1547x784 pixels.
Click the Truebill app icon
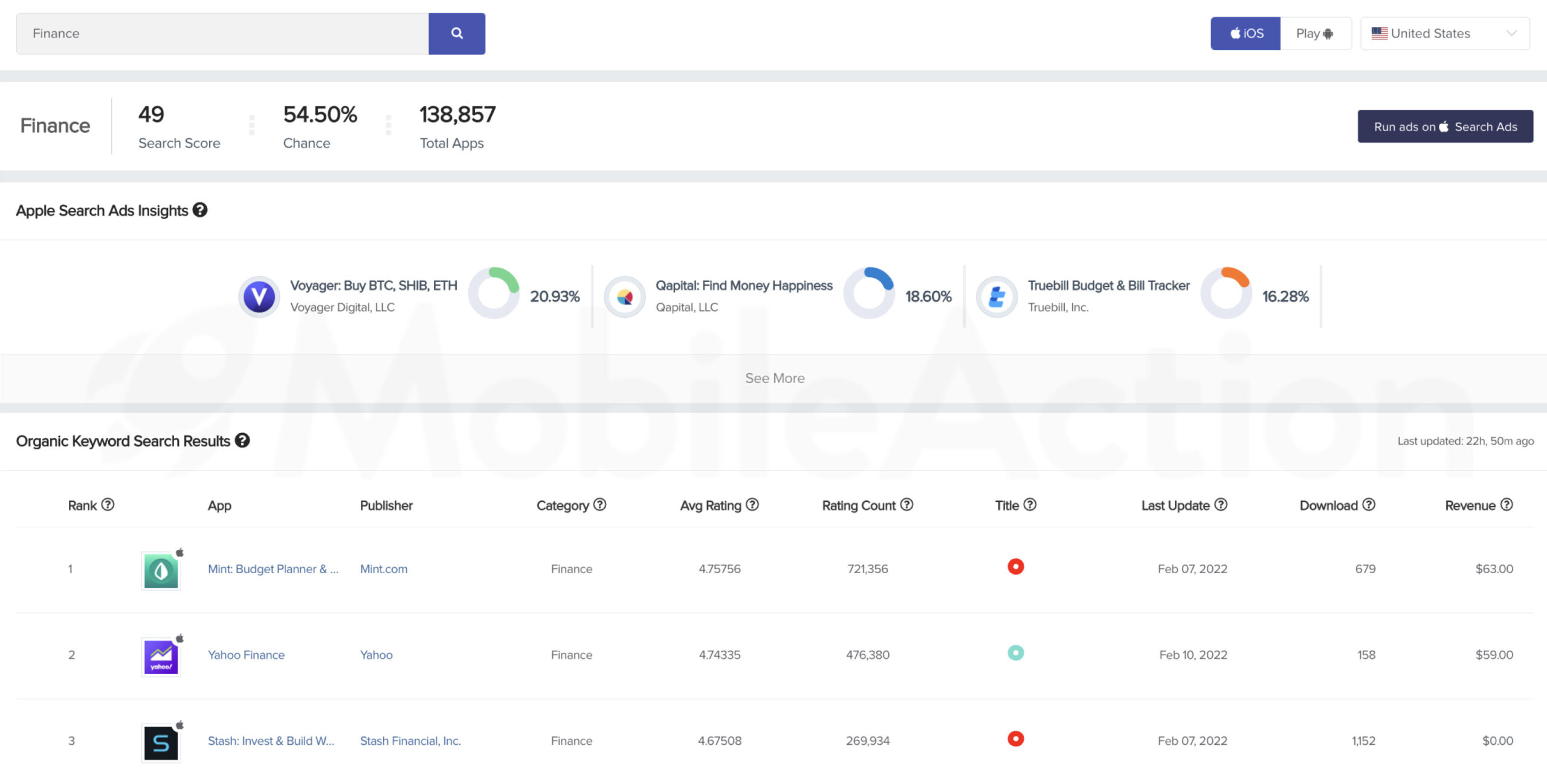tap(997, 297)
